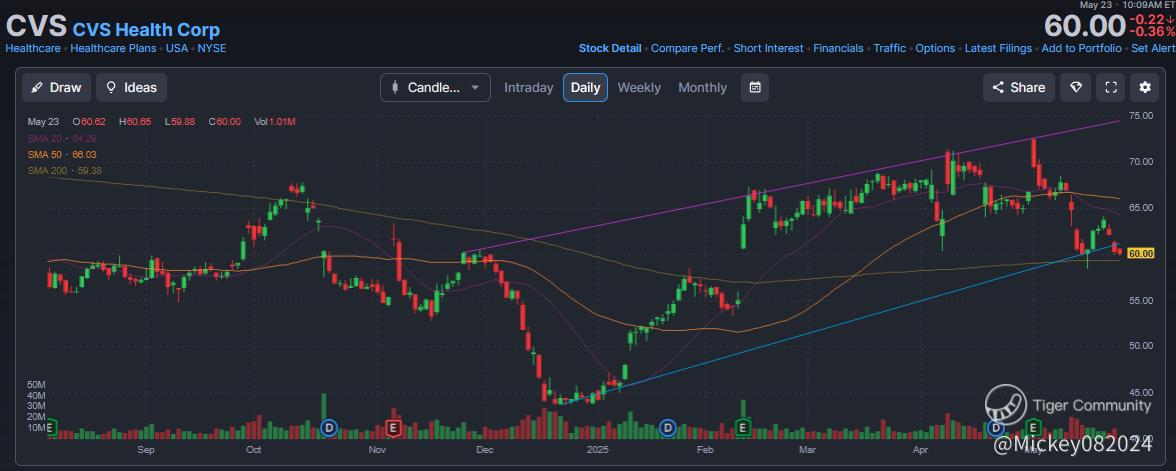Add CVS to Portfolio
This screenshot has height=471, width=1176.
(1082, 48)
